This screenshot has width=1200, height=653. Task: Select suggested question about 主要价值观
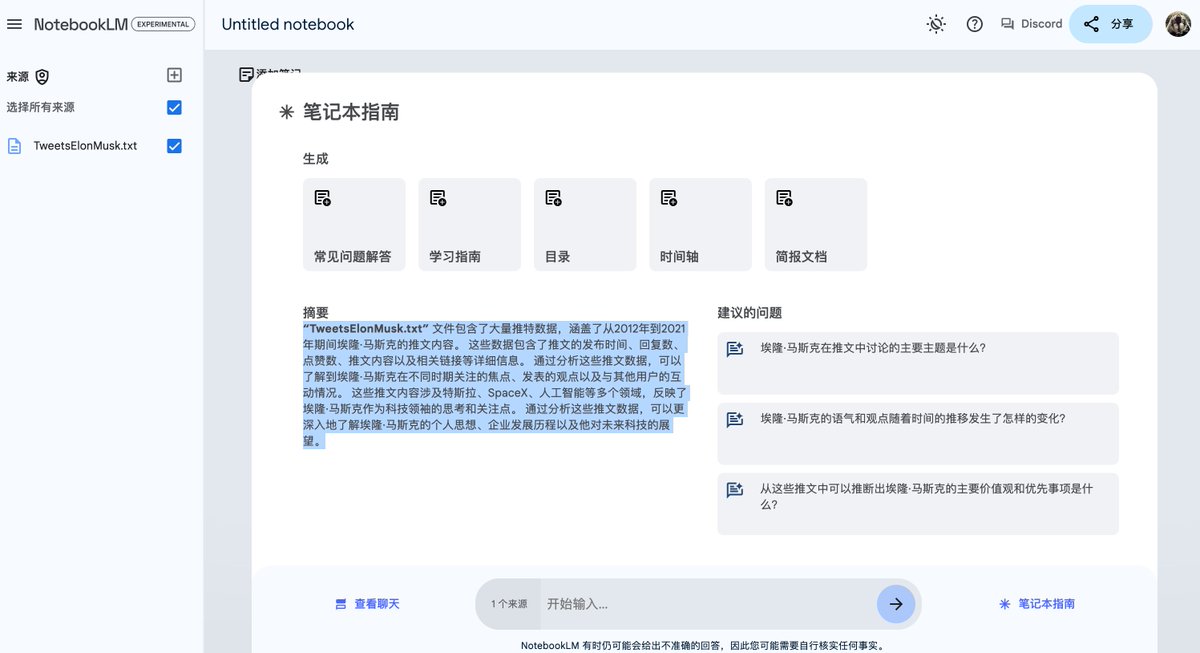[918, 504]
